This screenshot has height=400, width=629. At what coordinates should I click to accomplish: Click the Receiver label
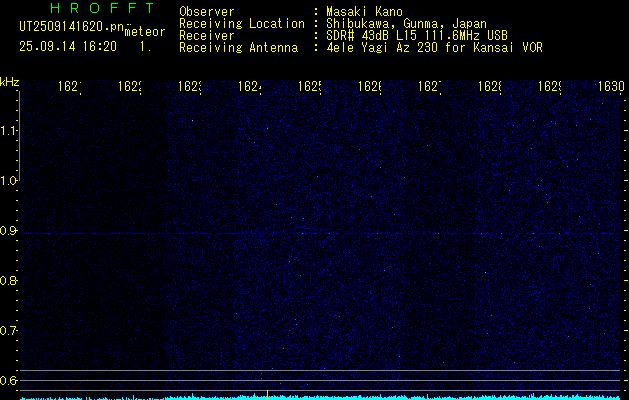coord(207,36)
